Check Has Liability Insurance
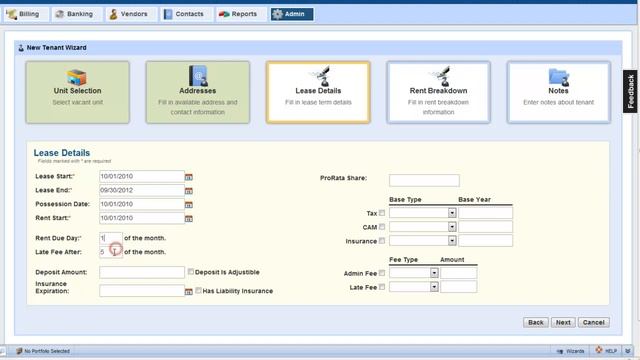The image size is (640, 360). (x=198, y=290)
